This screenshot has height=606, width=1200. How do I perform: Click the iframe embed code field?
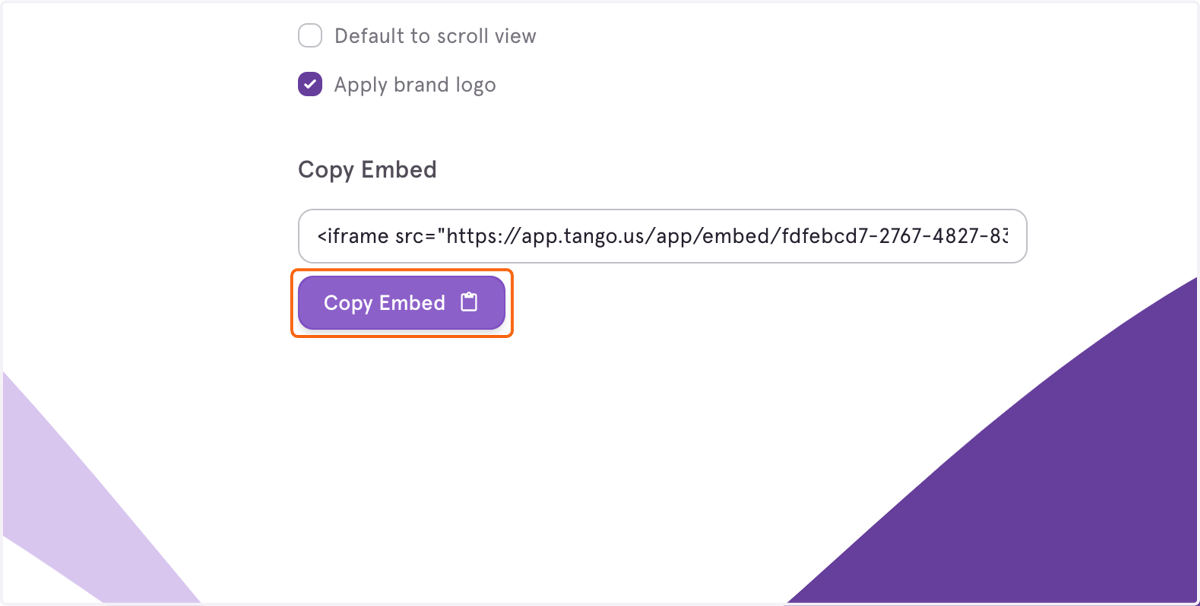662,236
